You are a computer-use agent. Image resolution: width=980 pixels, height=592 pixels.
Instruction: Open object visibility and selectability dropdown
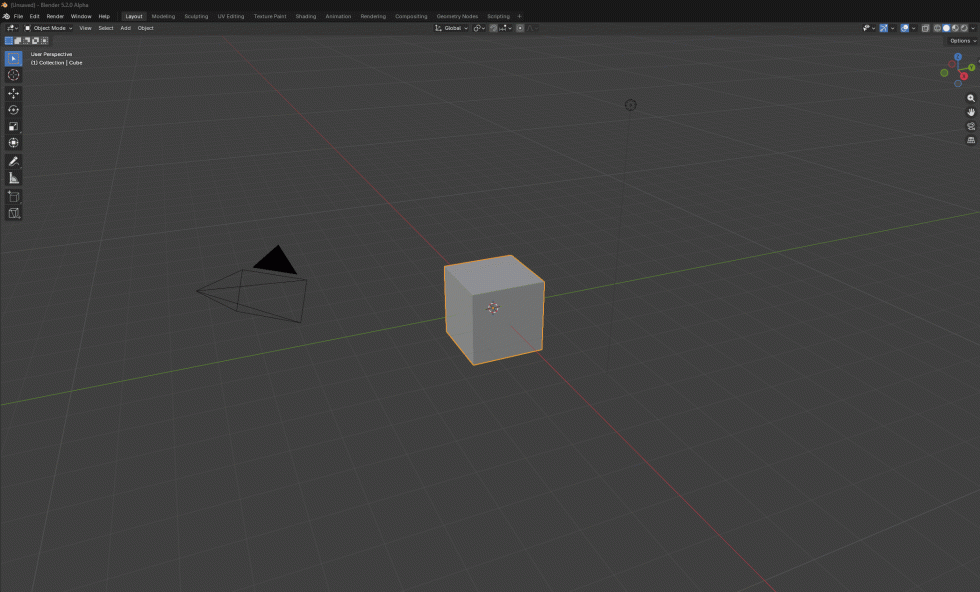coord(869,28)
